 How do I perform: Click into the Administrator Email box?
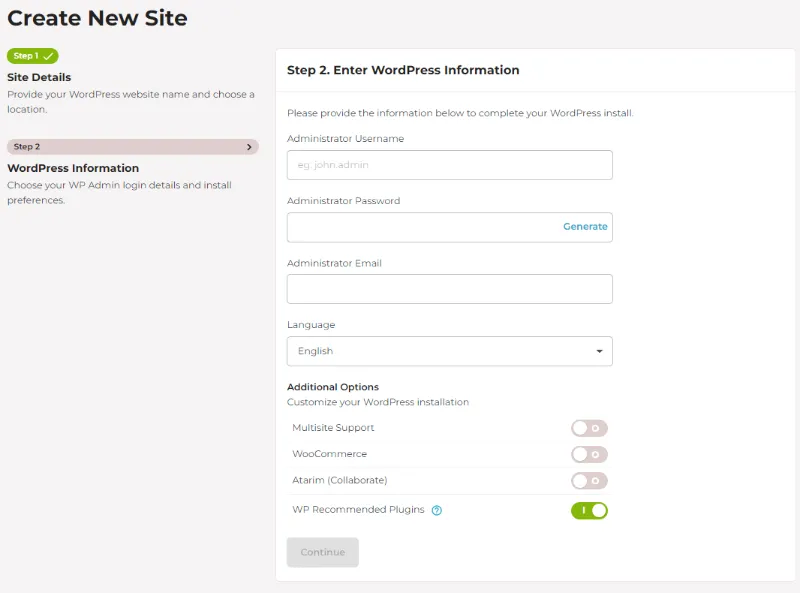[x=449, y=289]
